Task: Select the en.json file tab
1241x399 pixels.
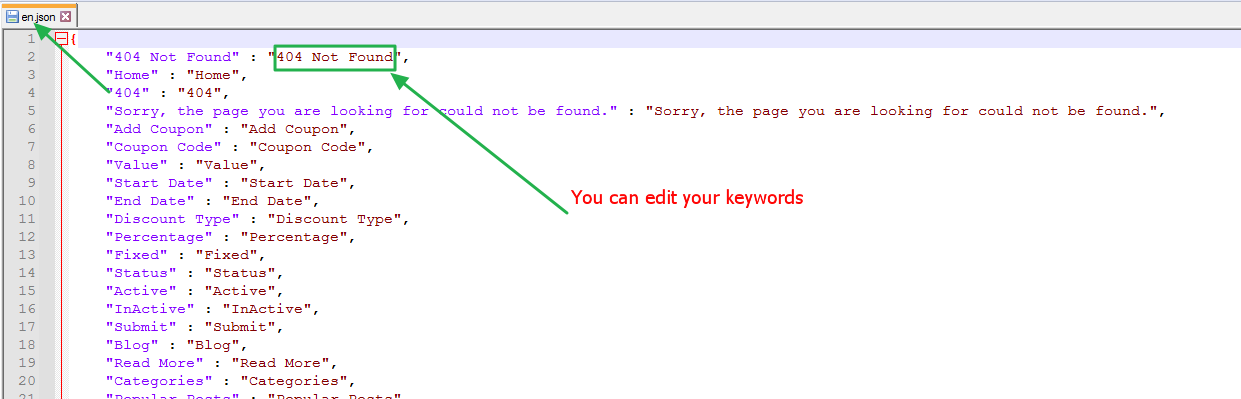Action: 39,17
